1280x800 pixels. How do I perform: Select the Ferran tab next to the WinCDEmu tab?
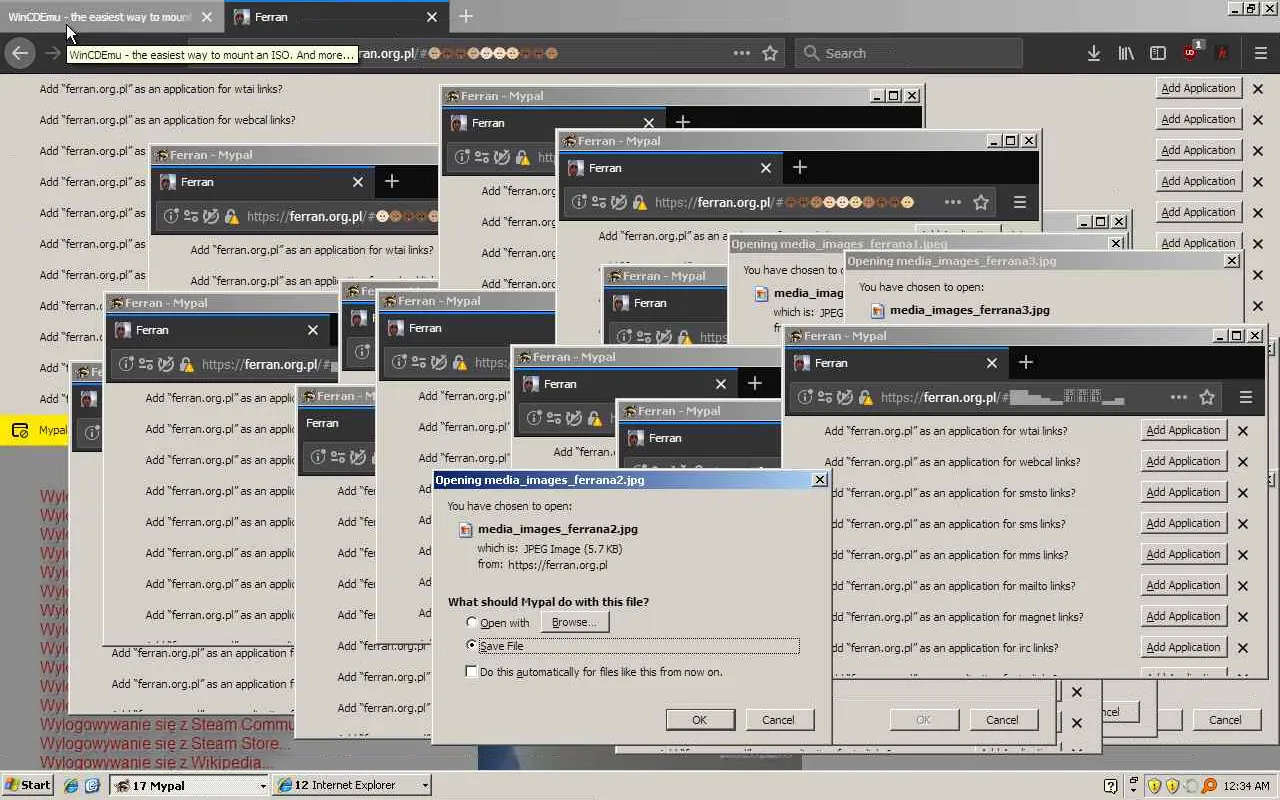(336, 17)
